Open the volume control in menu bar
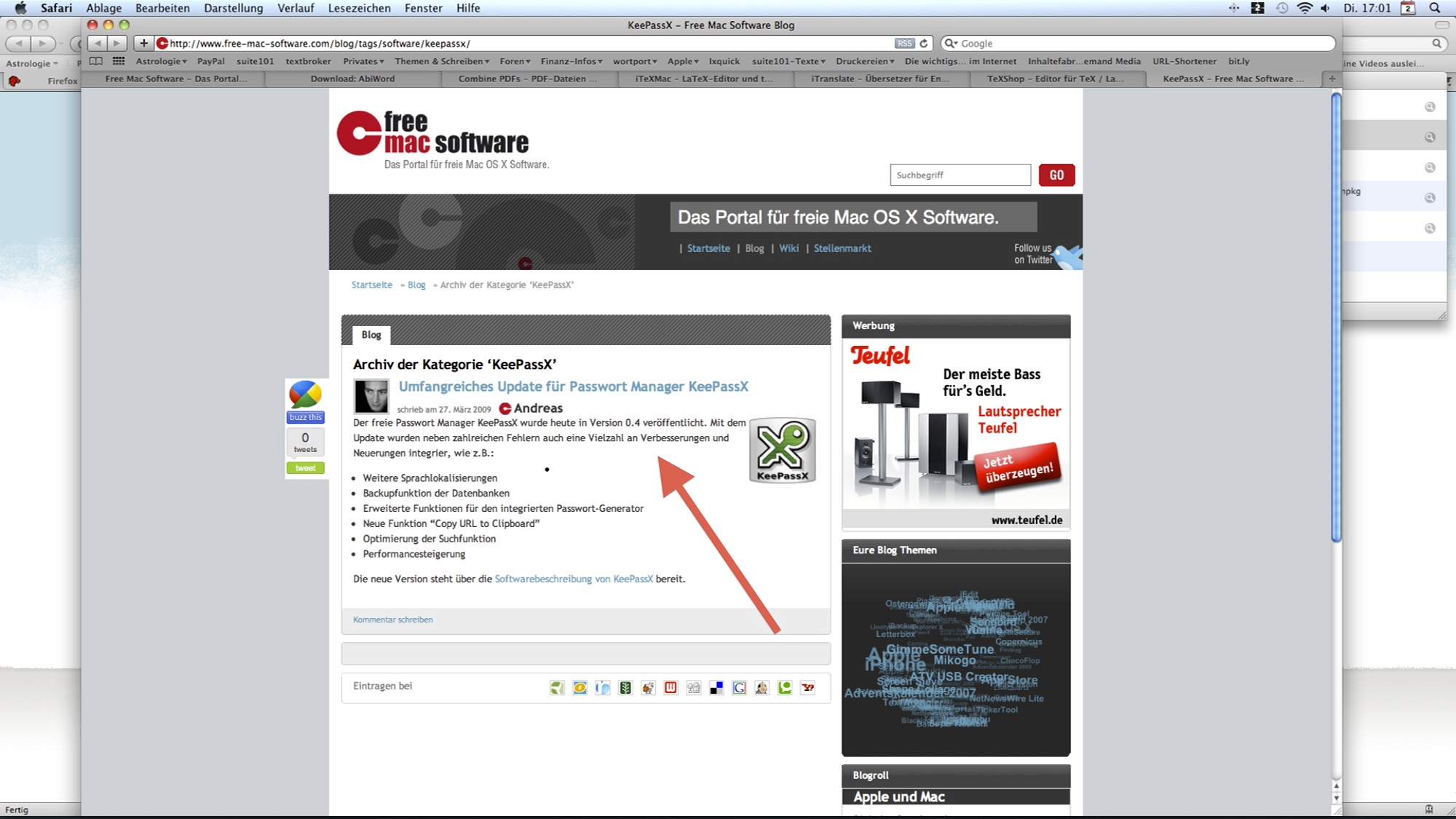The width and height of the screenshot is (1456, 819). 1326,8
